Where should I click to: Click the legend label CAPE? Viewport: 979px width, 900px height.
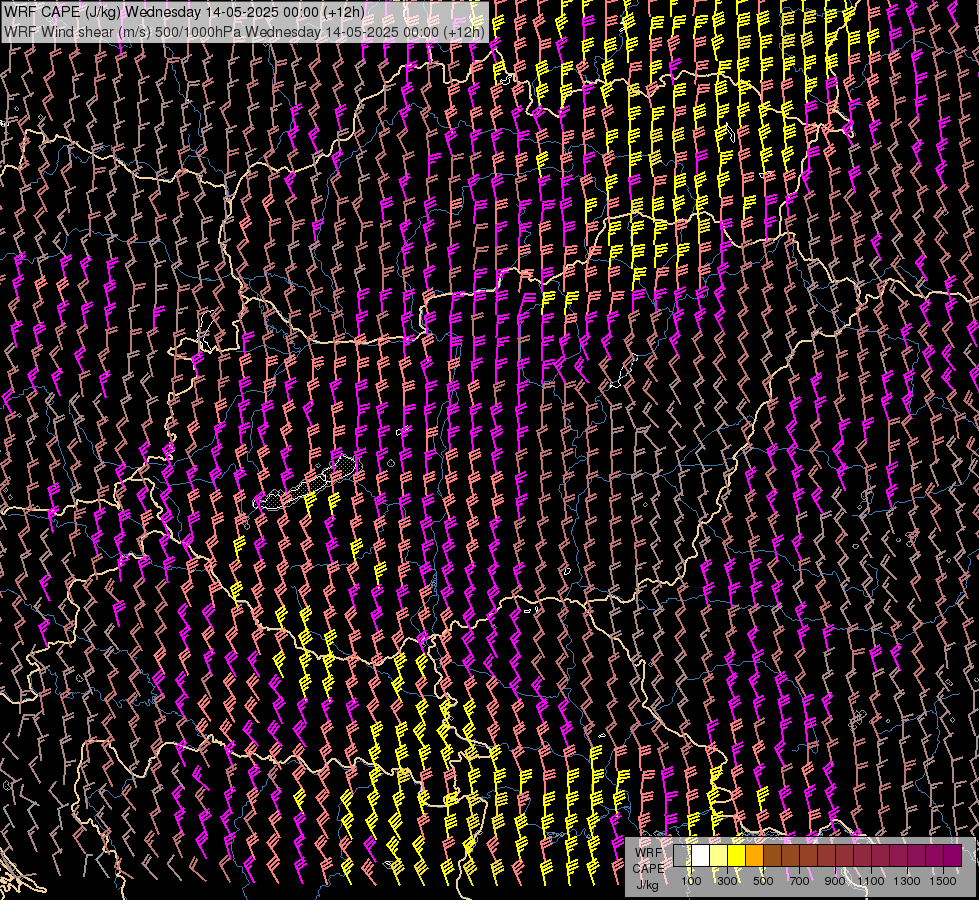click(x=648, y=869)
